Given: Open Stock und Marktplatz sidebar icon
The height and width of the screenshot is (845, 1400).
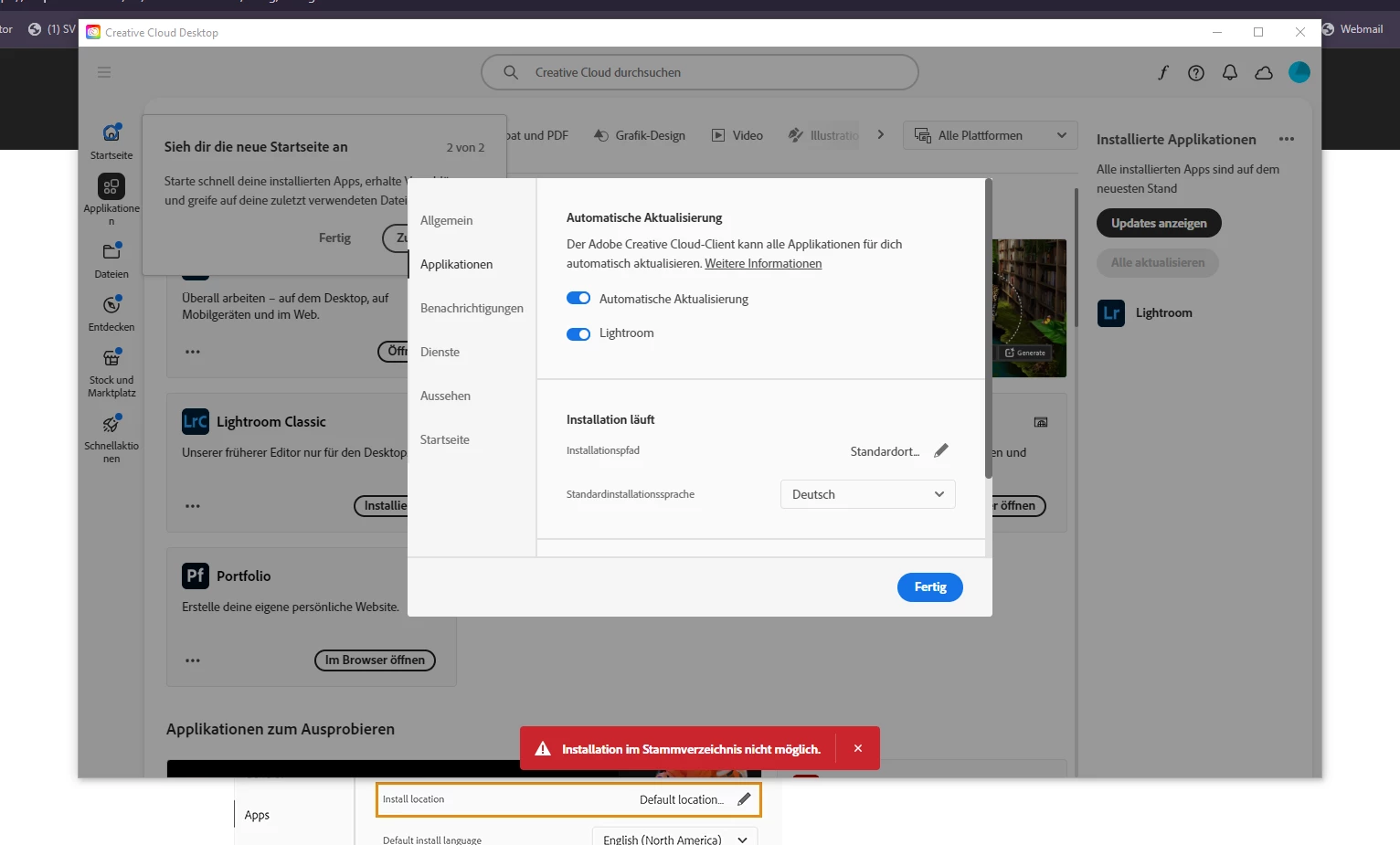Looking at the screenshot, I should coord(111,357).
